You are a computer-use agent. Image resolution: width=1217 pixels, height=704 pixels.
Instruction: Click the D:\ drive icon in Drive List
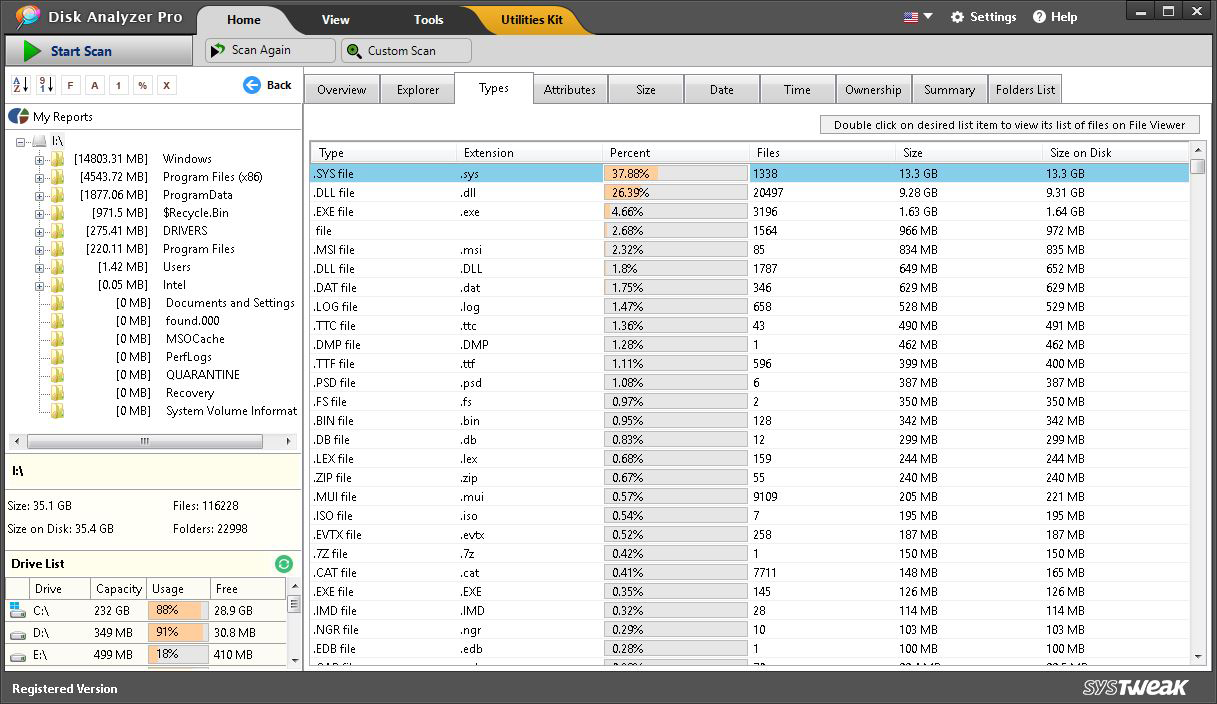pos(17,633)
